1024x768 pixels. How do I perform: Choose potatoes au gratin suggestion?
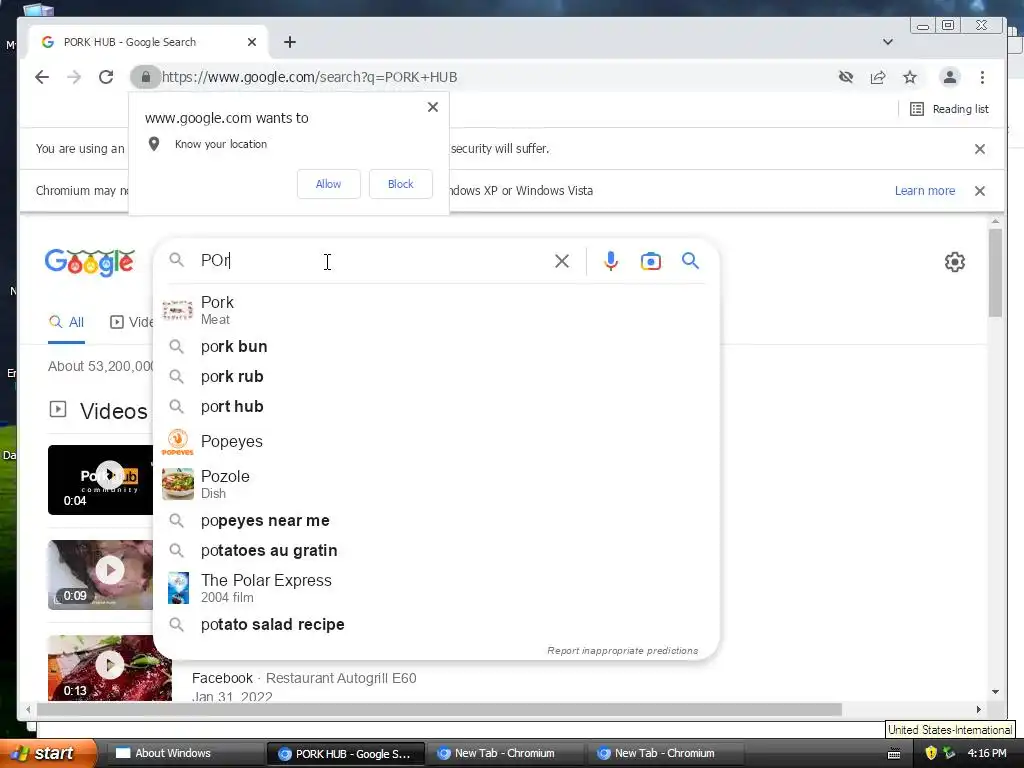(436, 551)
